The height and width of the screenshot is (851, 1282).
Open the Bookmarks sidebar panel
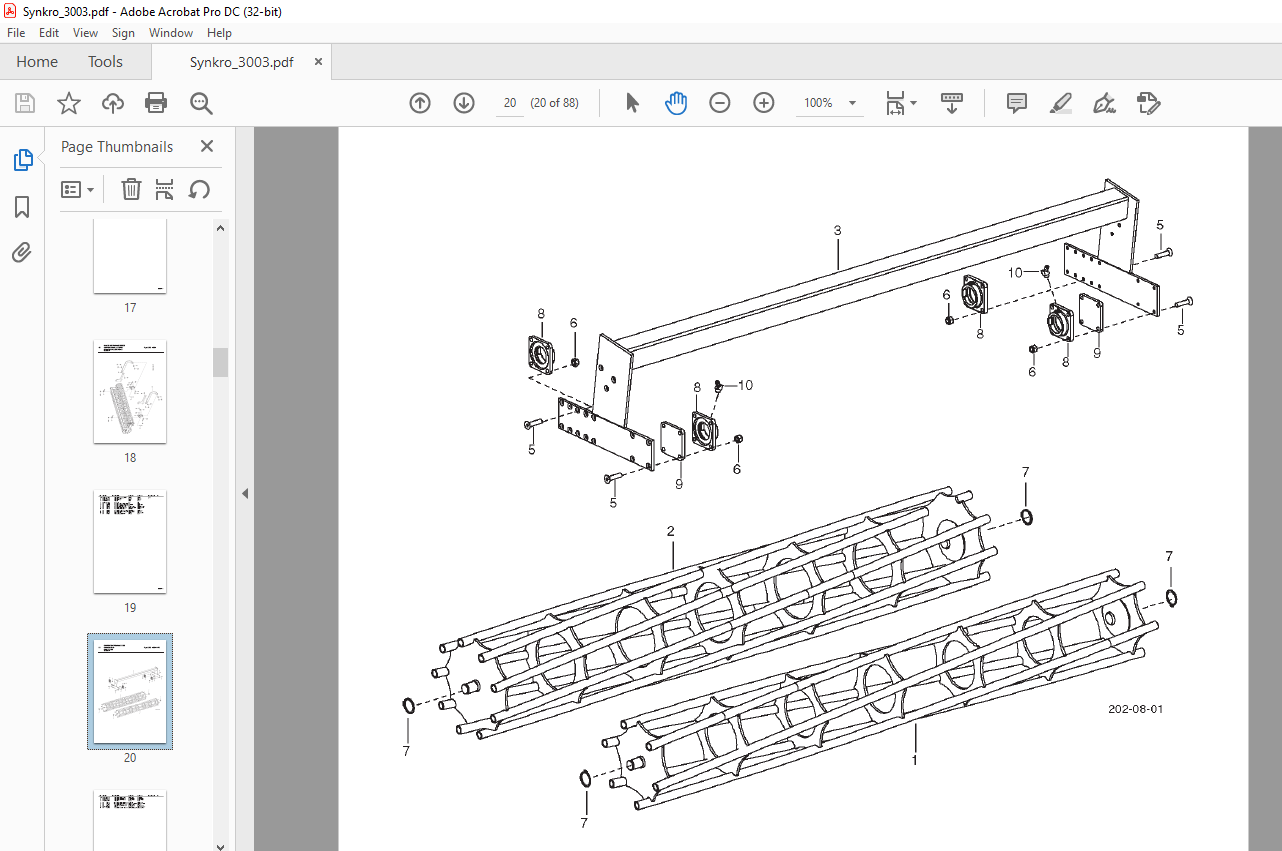(x=22, y=207)
